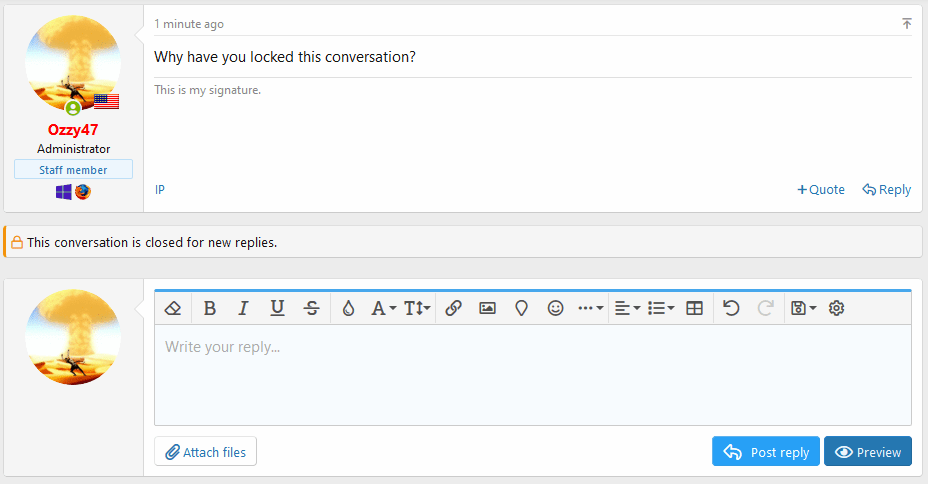Open the text color picker
928x484 pixels.
tap(348, 309)
